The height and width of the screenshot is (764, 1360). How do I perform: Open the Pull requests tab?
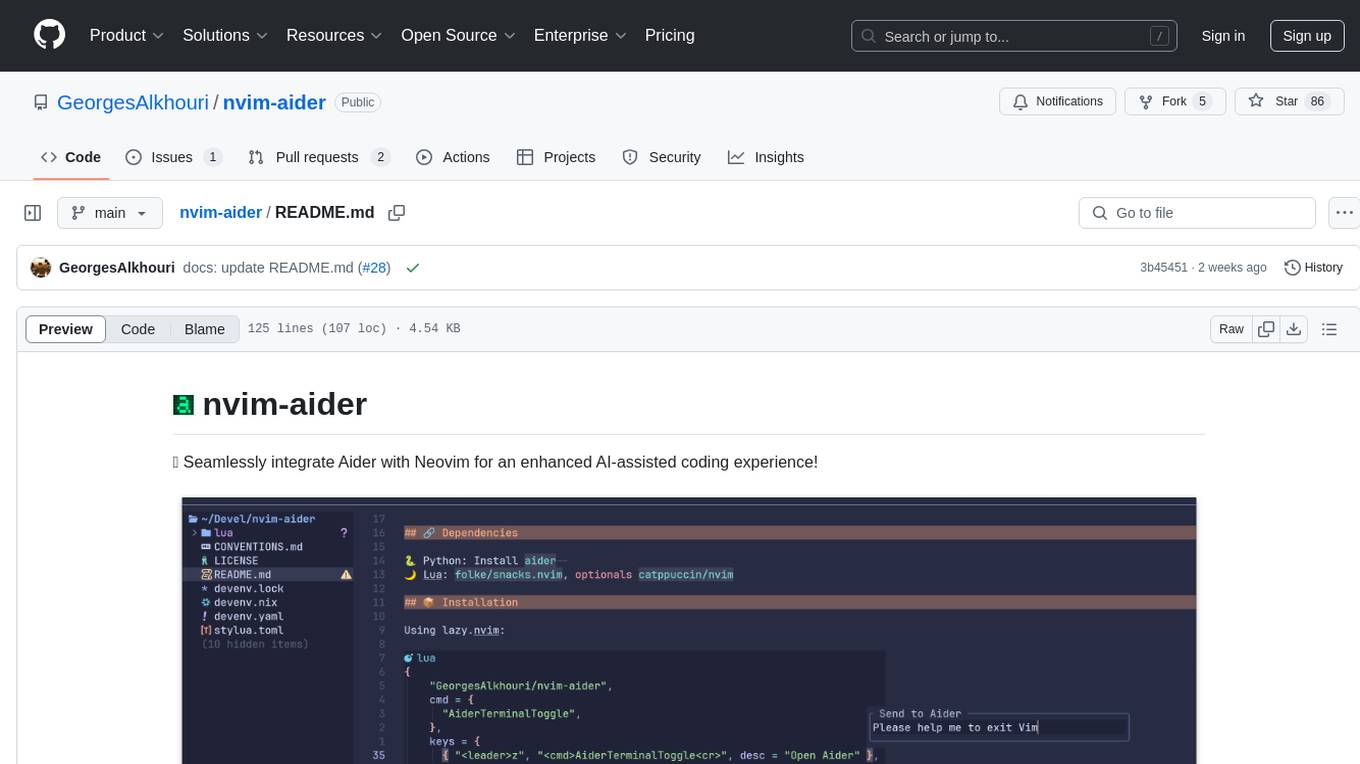click(x=318, y=157)
